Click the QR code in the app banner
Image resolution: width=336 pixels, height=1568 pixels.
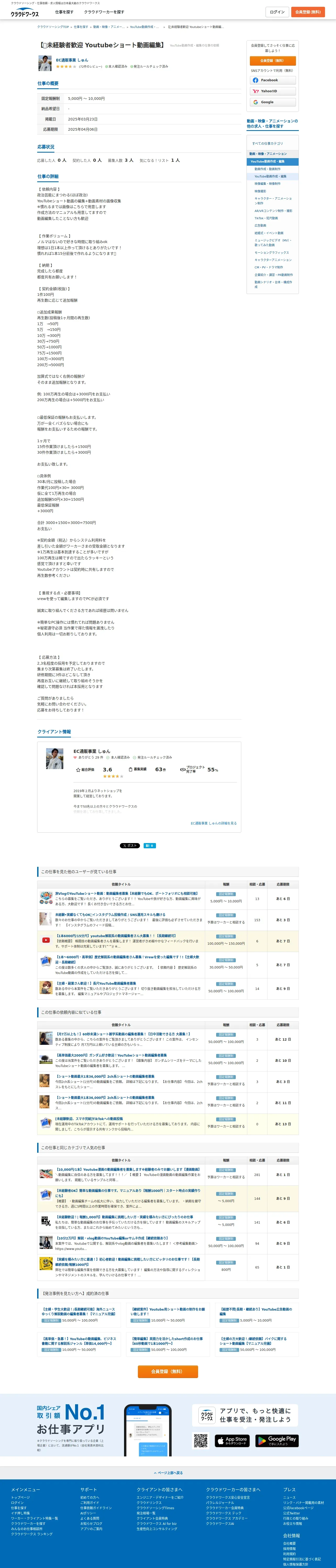coord(201,1441)
